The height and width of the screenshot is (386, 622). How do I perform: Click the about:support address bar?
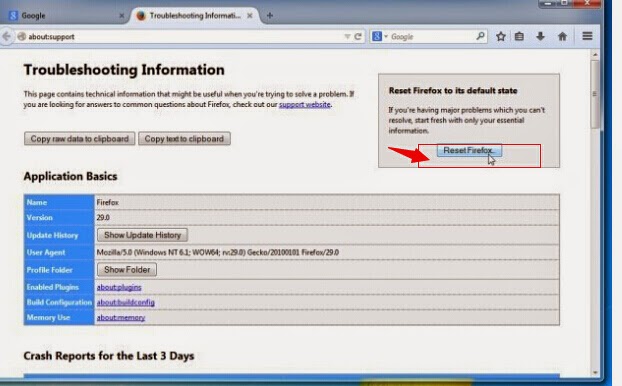click(x=182, y=36)
